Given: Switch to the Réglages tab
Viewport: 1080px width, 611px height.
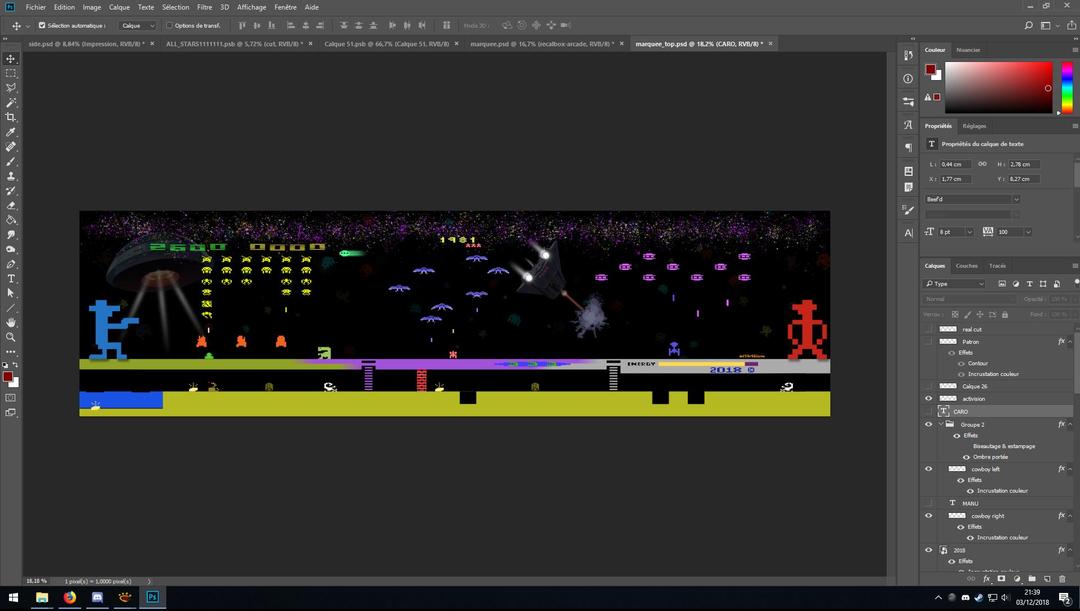Looking at the screenshot, I should click(974, 126).
